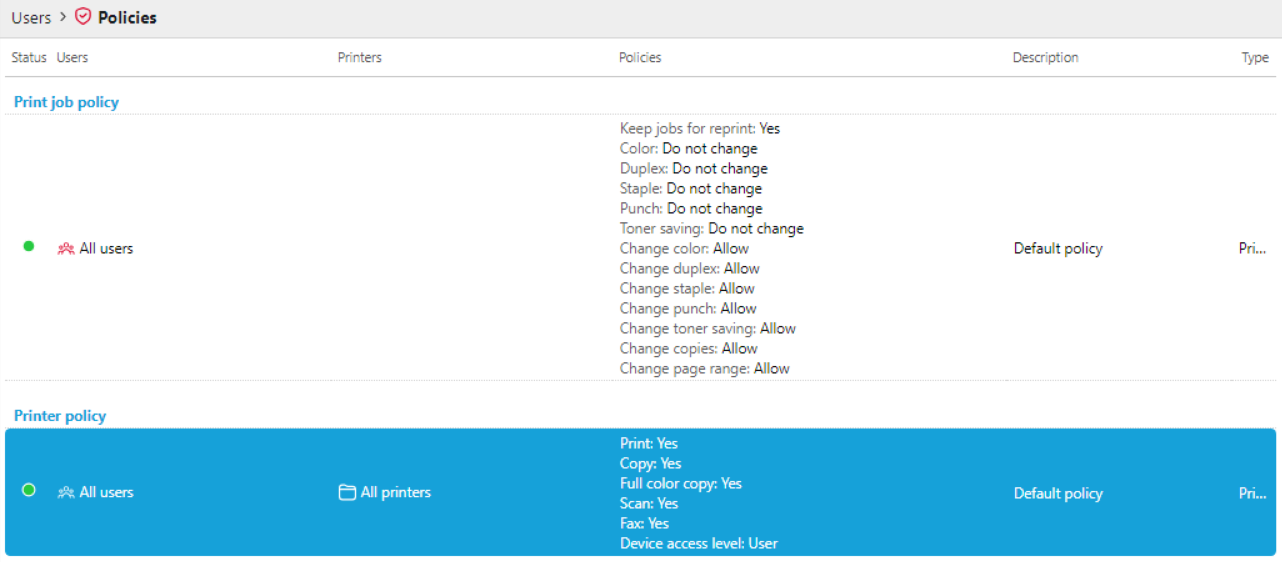Click Device access level: User line
This screenshot has height=562, width=1282.
[698, 543]
